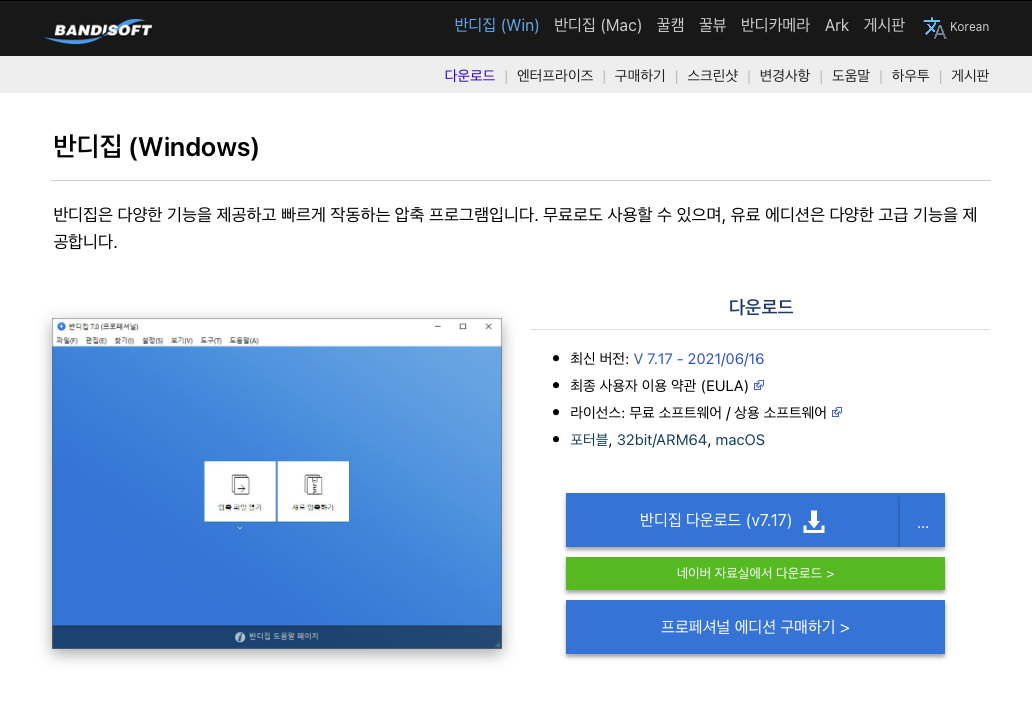
Task: Open the 구매하기 sub-menu tab
Action: point(640,76)
